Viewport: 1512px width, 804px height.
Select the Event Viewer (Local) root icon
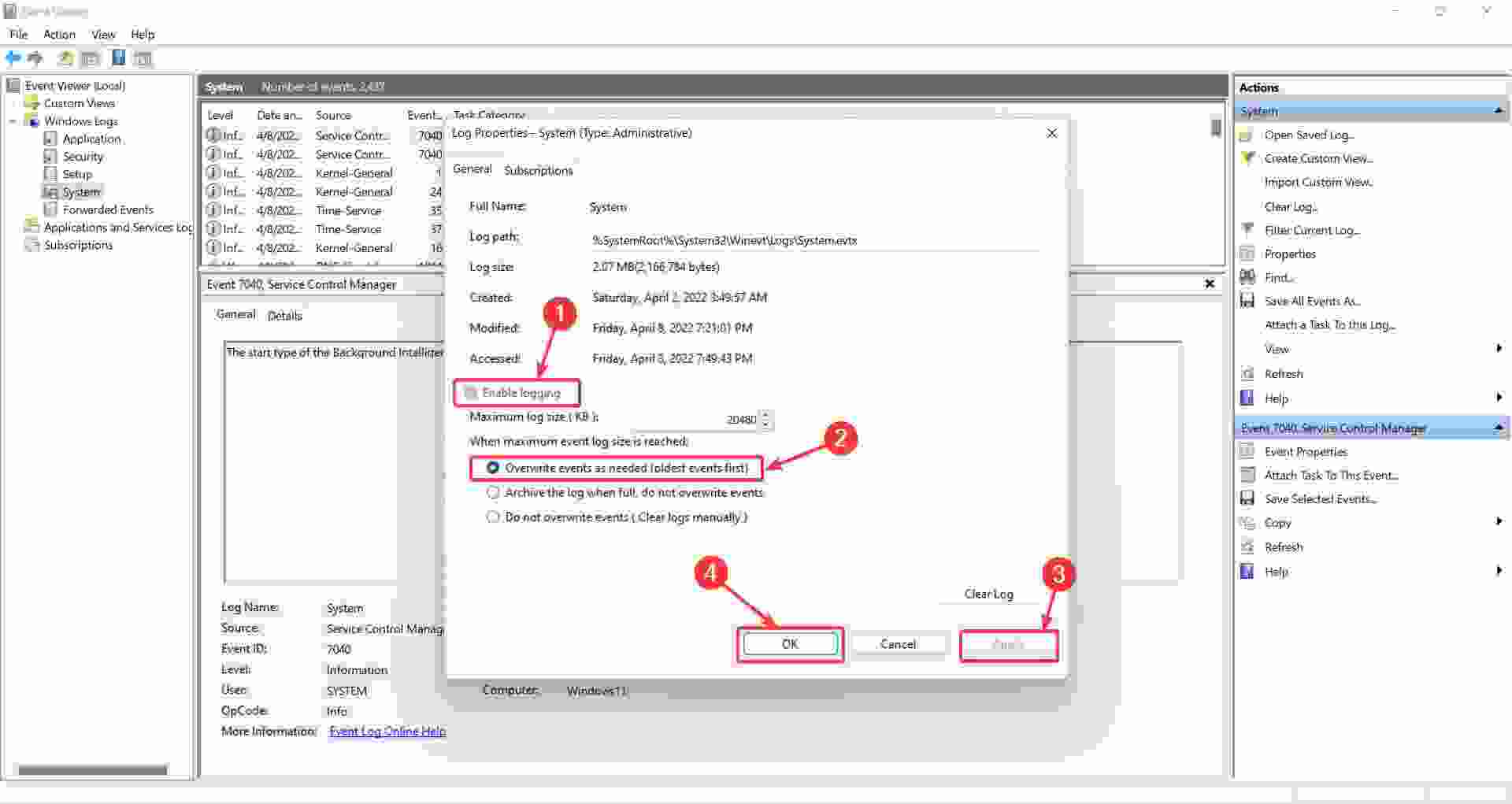coord(13,85)
